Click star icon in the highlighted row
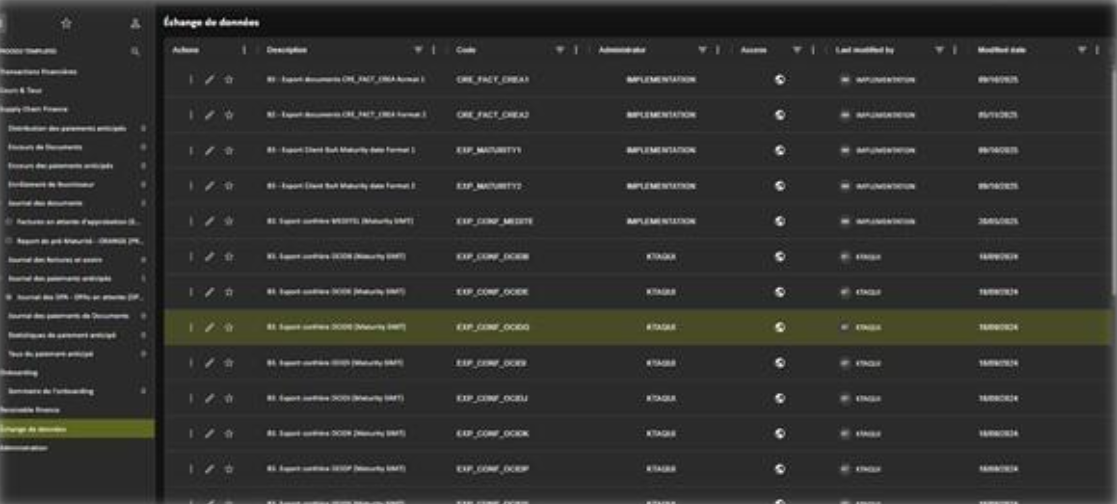 tap(229, 327)
